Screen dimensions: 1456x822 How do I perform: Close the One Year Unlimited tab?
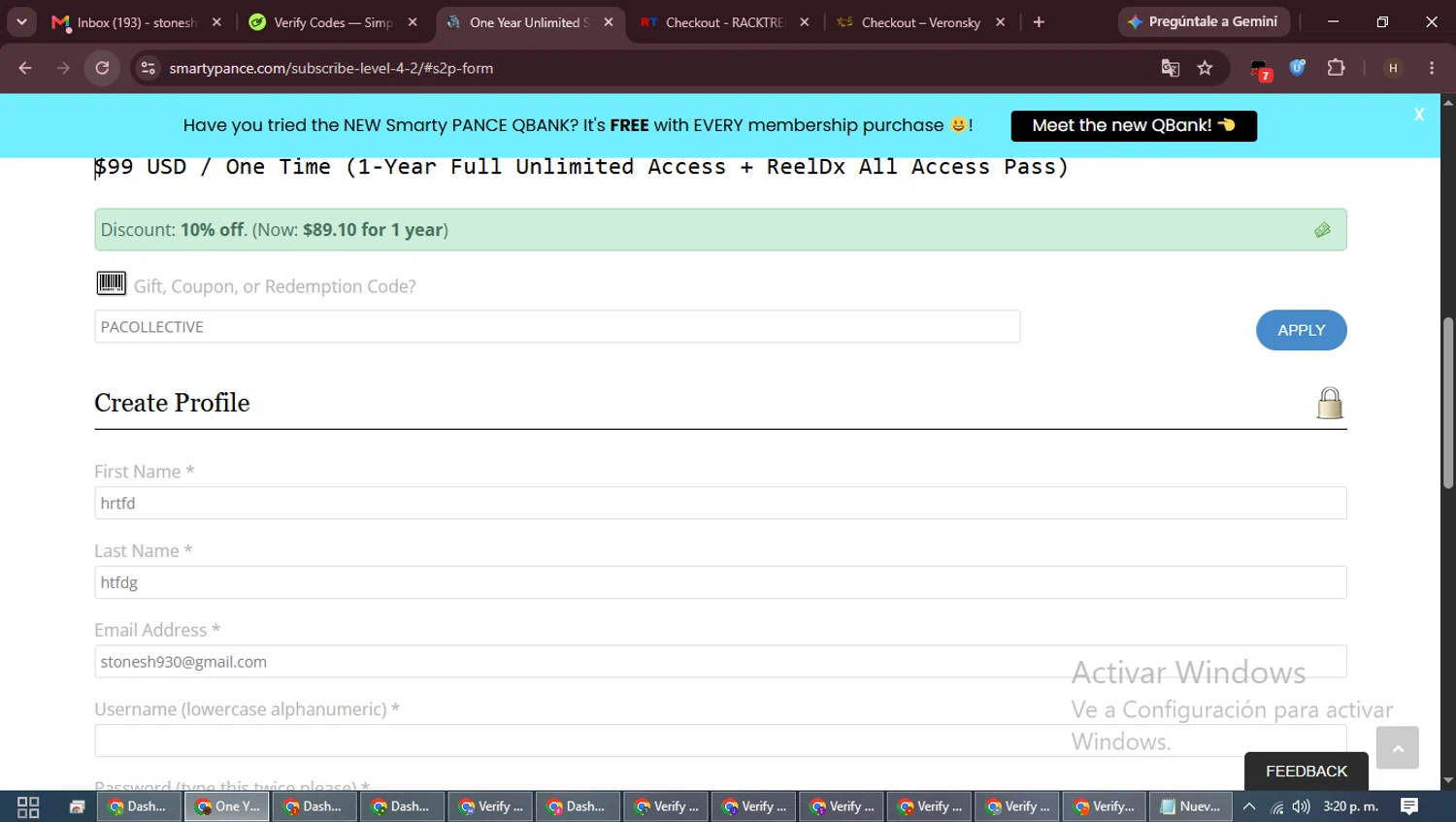[x=609, y=22]
